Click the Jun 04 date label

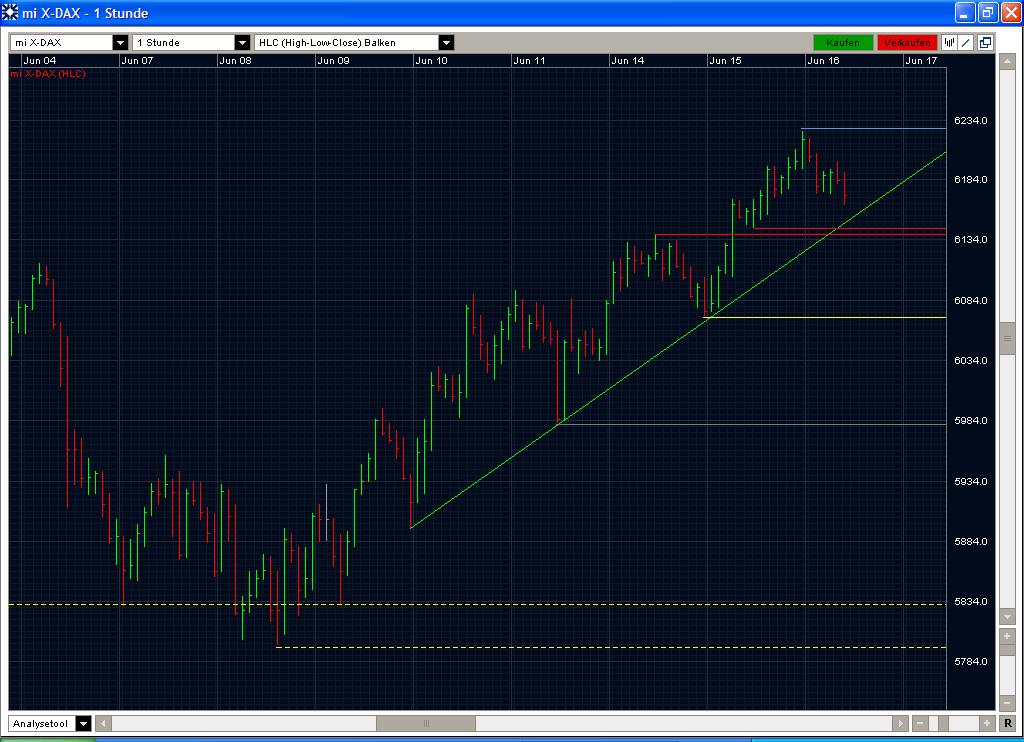tap(40, 61)
